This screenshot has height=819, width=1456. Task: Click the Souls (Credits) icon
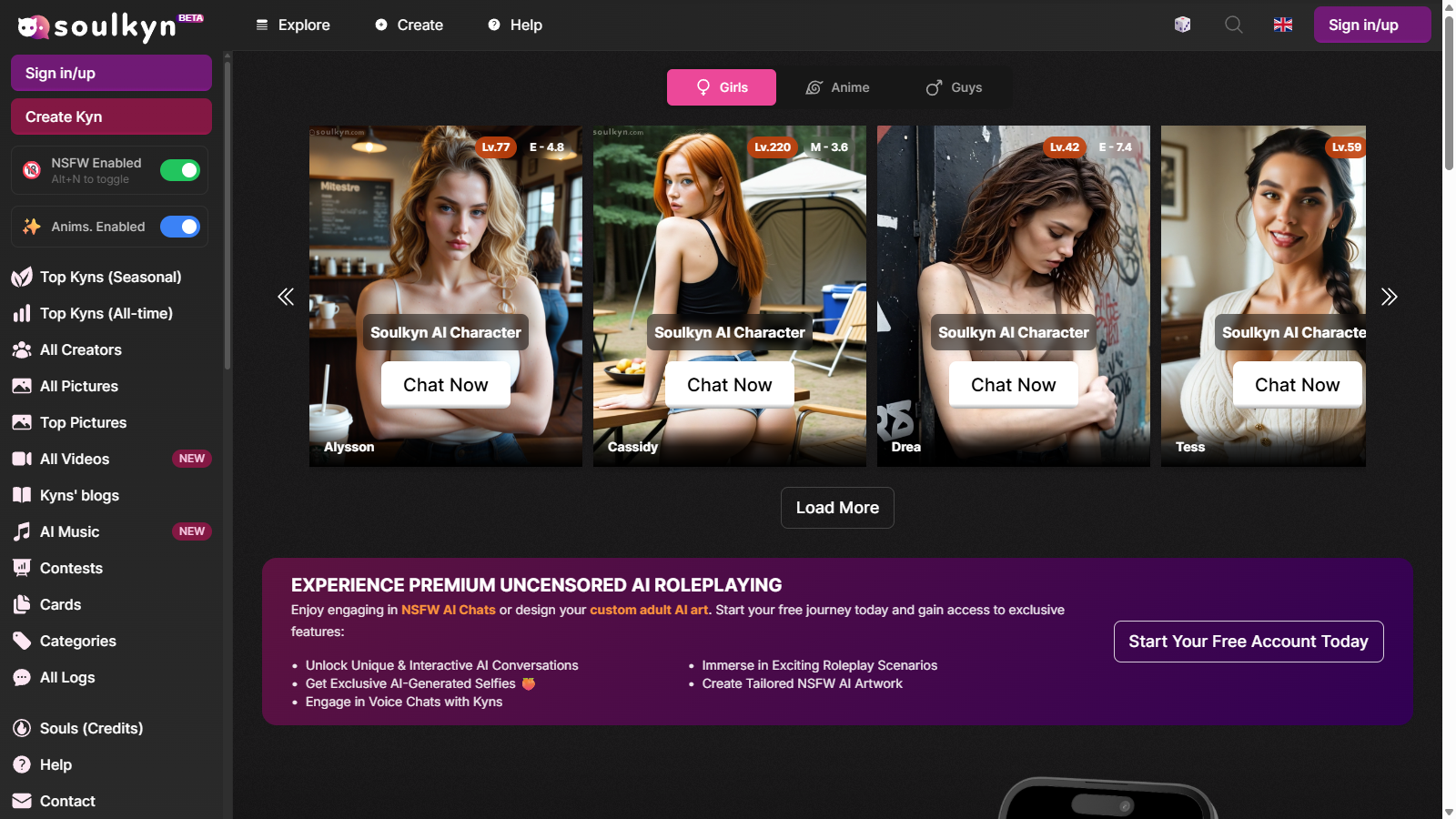click(22, 728)
